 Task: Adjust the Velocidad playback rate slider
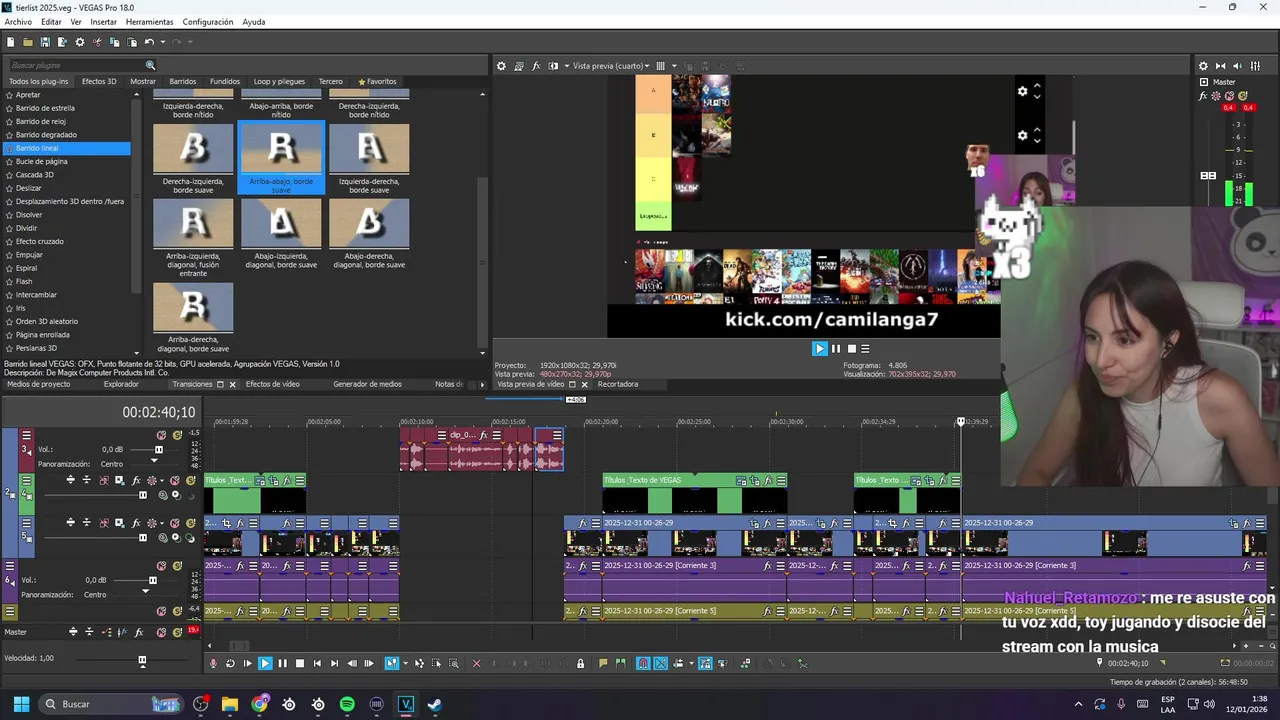142,660
